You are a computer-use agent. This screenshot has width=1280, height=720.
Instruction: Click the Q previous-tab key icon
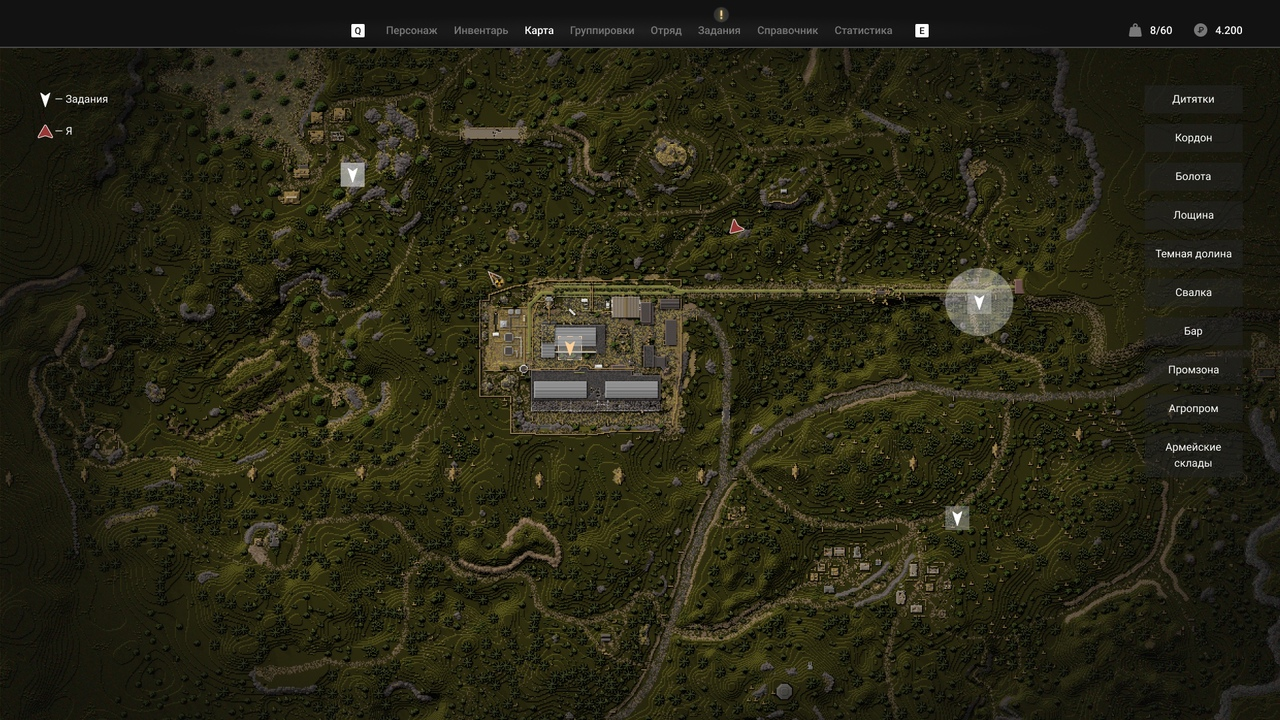coord(358,30)
